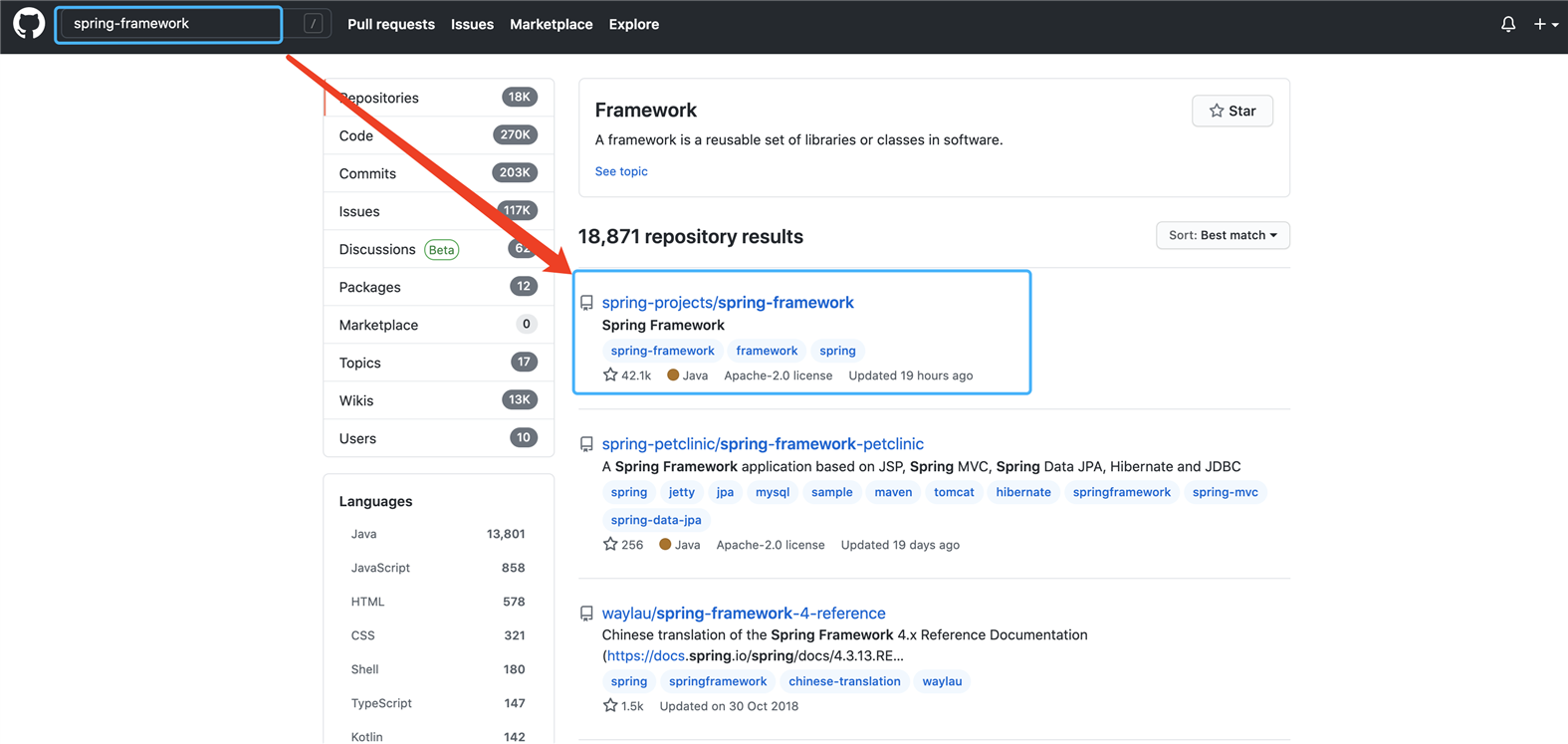
Task: Click the jpa topic tag
Action: tap(725, 492)
